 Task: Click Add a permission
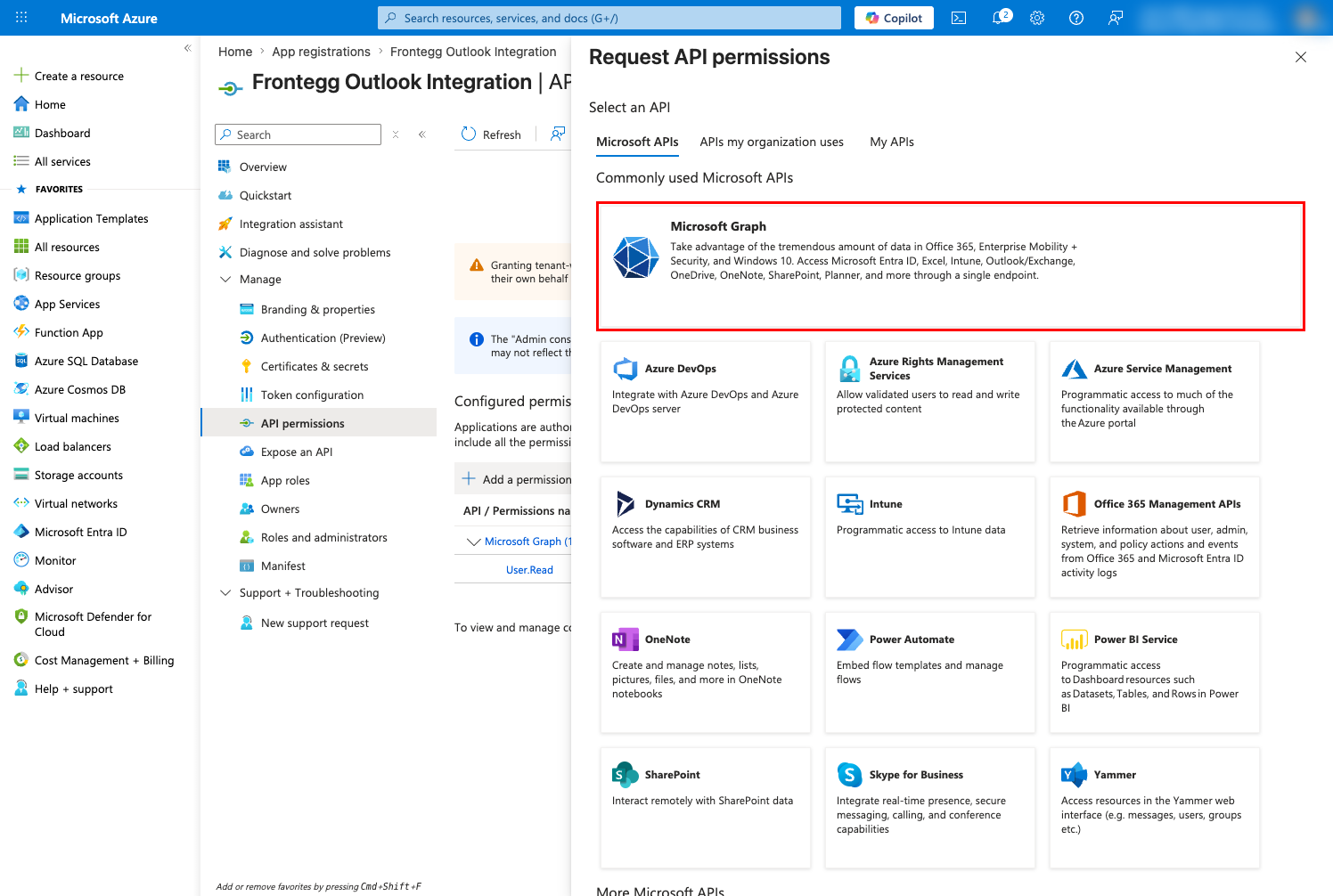516,479
